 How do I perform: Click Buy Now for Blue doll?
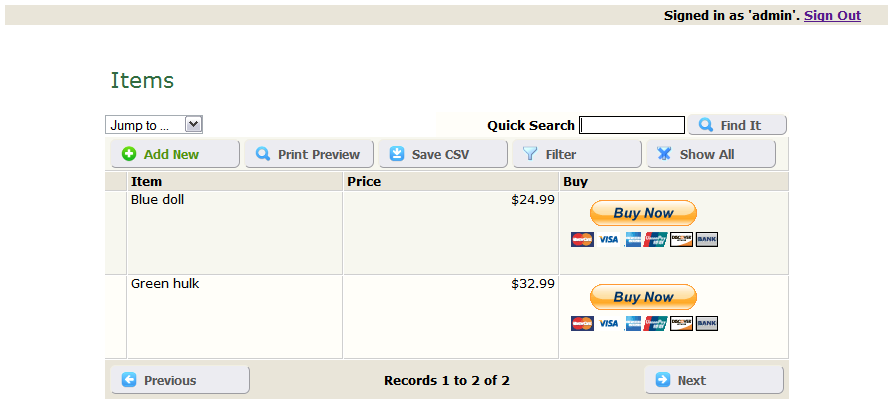(x=643, y=213)
